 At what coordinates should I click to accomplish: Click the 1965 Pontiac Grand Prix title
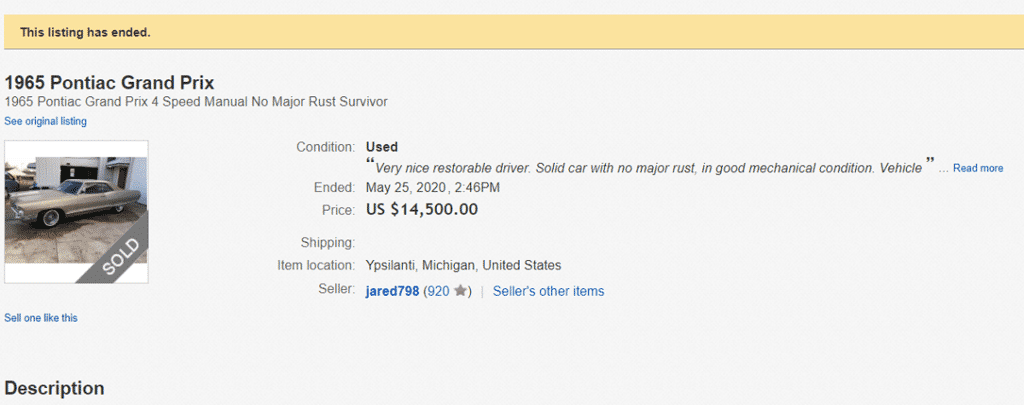[110, 83]
